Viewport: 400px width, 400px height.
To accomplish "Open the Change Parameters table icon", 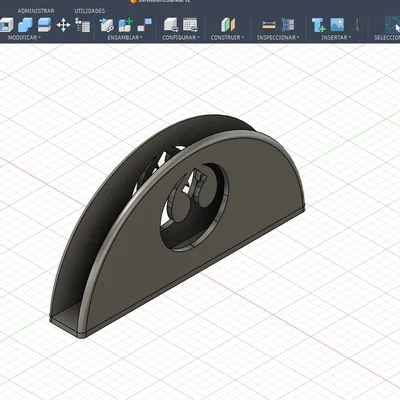I will click(82, 25).
